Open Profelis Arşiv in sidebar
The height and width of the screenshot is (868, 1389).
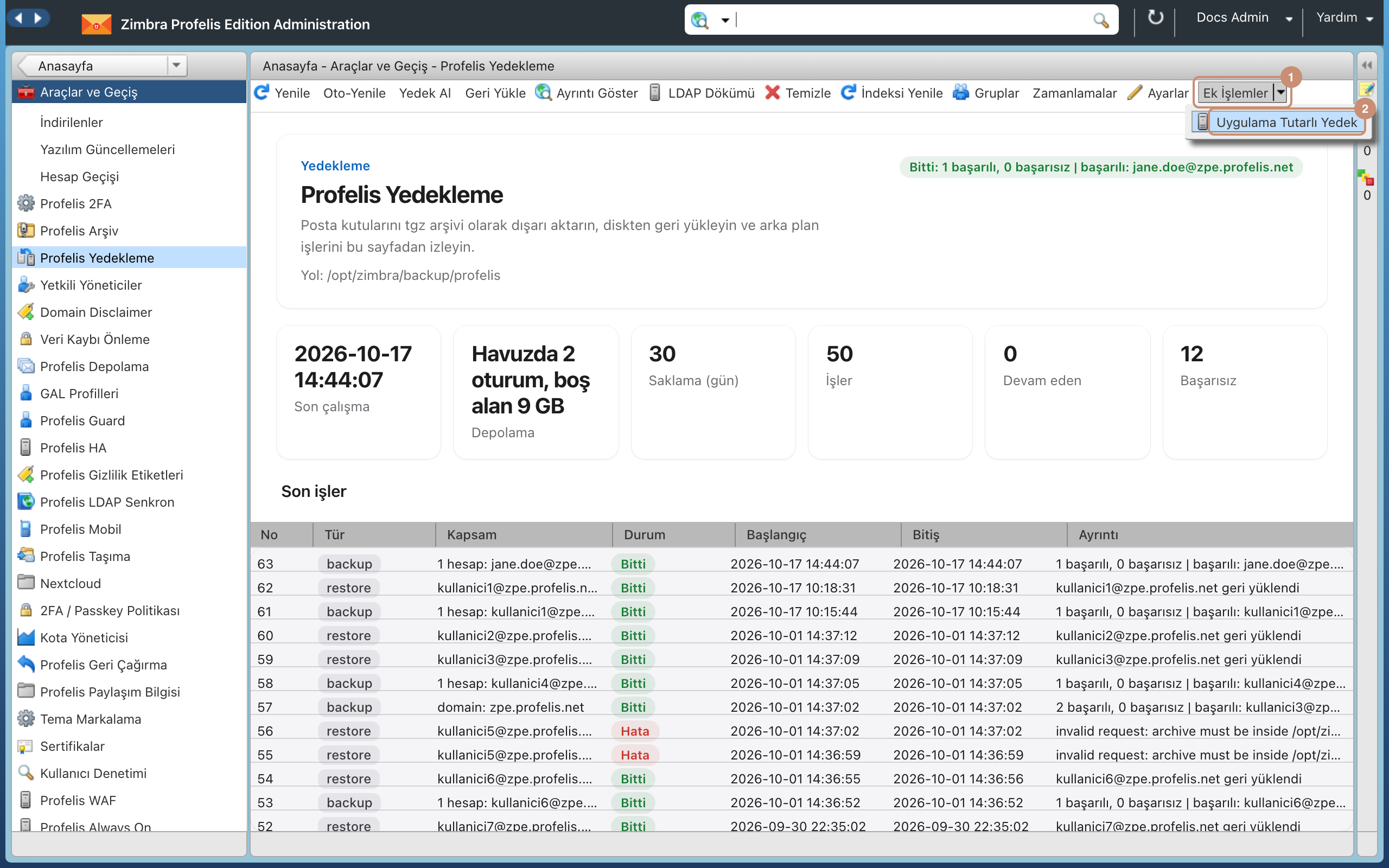[79, 231]
